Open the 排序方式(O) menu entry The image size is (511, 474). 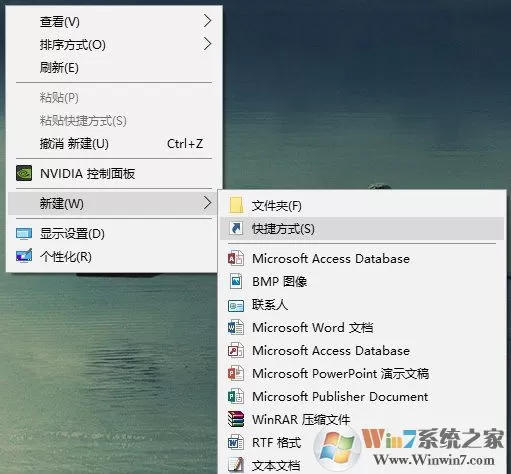114,44
